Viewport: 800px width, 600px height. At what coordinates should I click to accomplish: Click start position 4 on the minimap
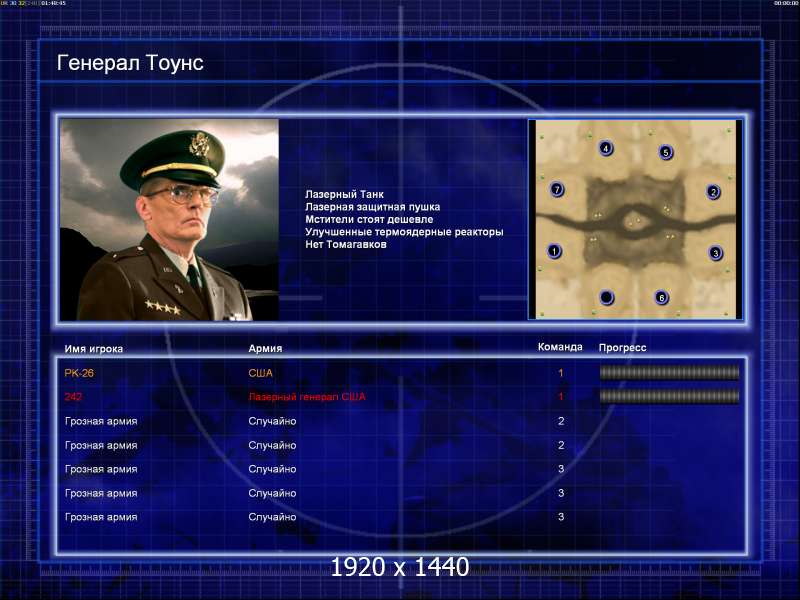[606, 148]
